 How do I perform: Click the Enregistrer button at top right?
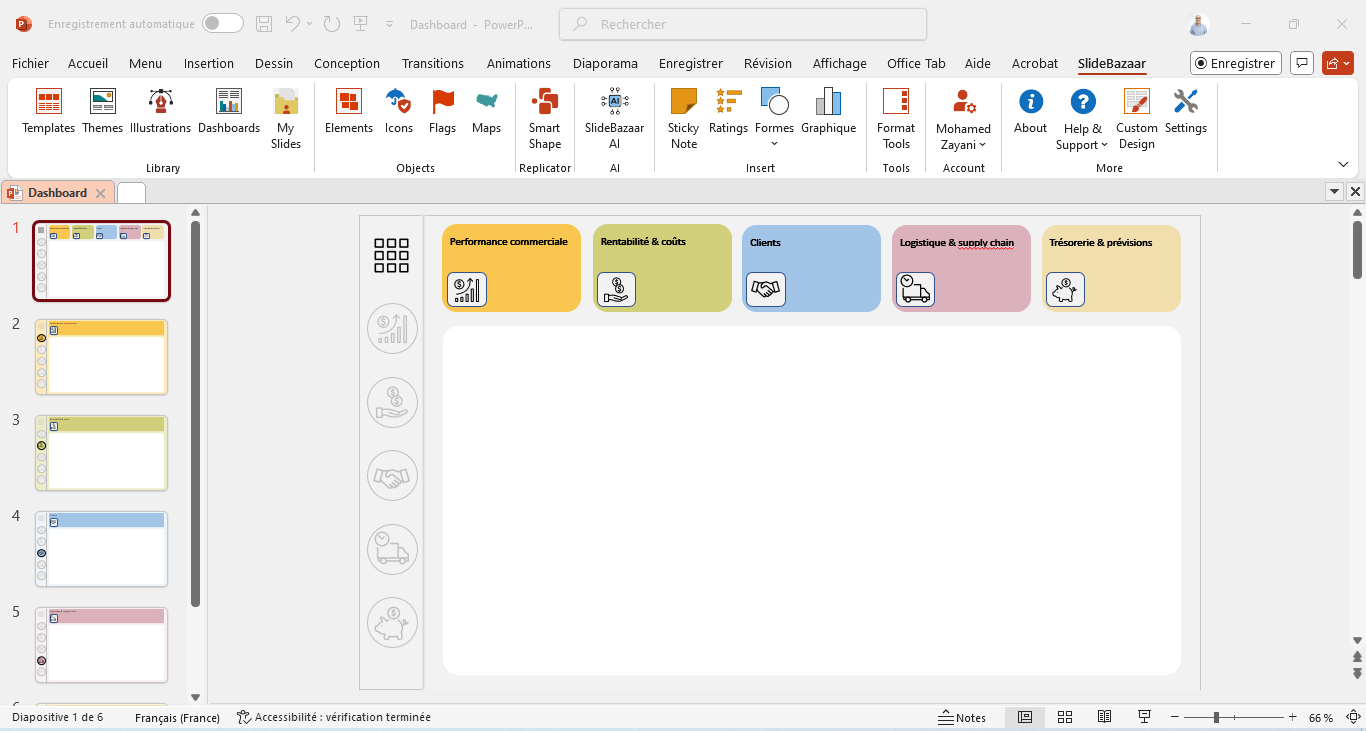(x=1235, y=63)
